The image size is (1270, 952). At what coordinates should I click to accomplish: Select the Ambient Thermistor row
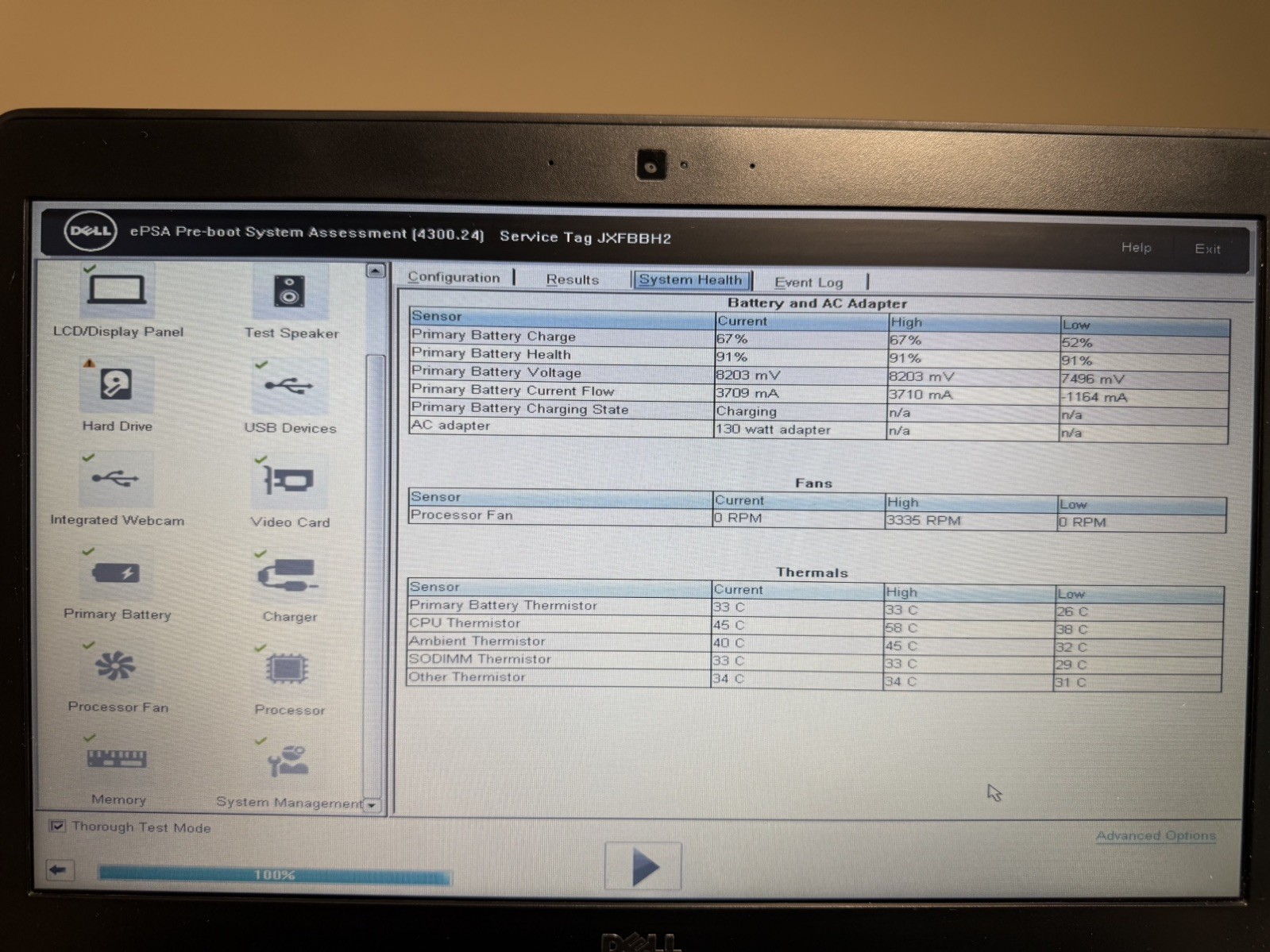(x=815, y=643)
